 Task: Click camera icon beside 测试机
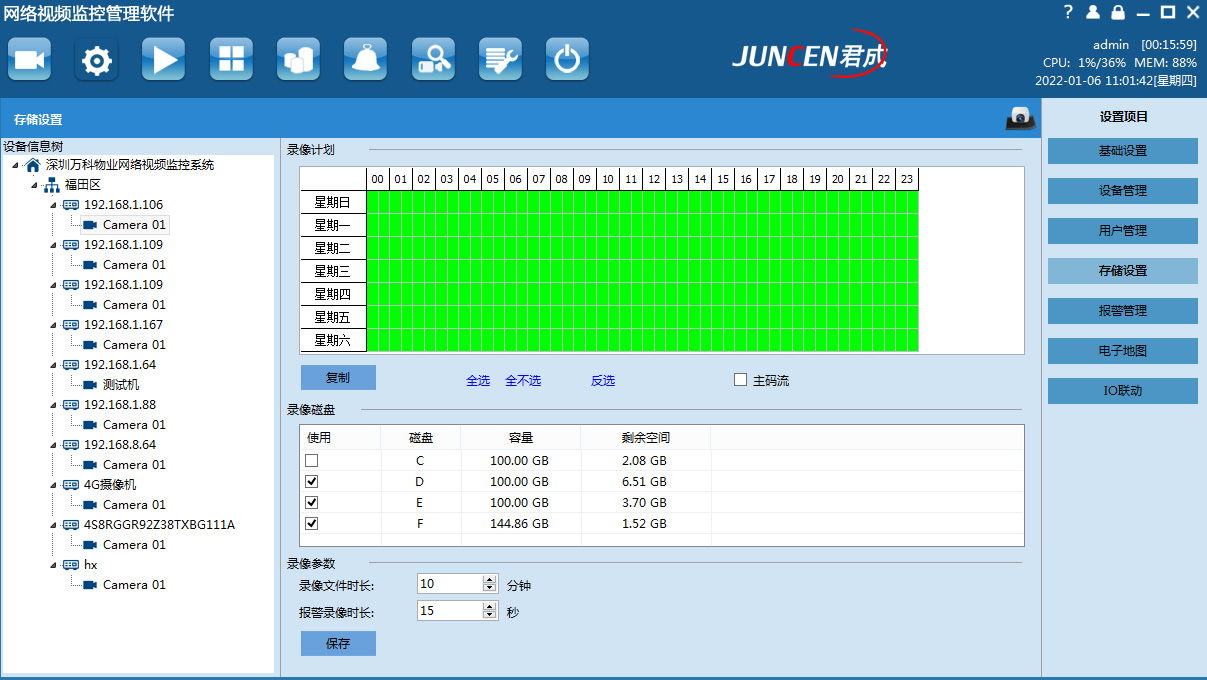(90, 385)
